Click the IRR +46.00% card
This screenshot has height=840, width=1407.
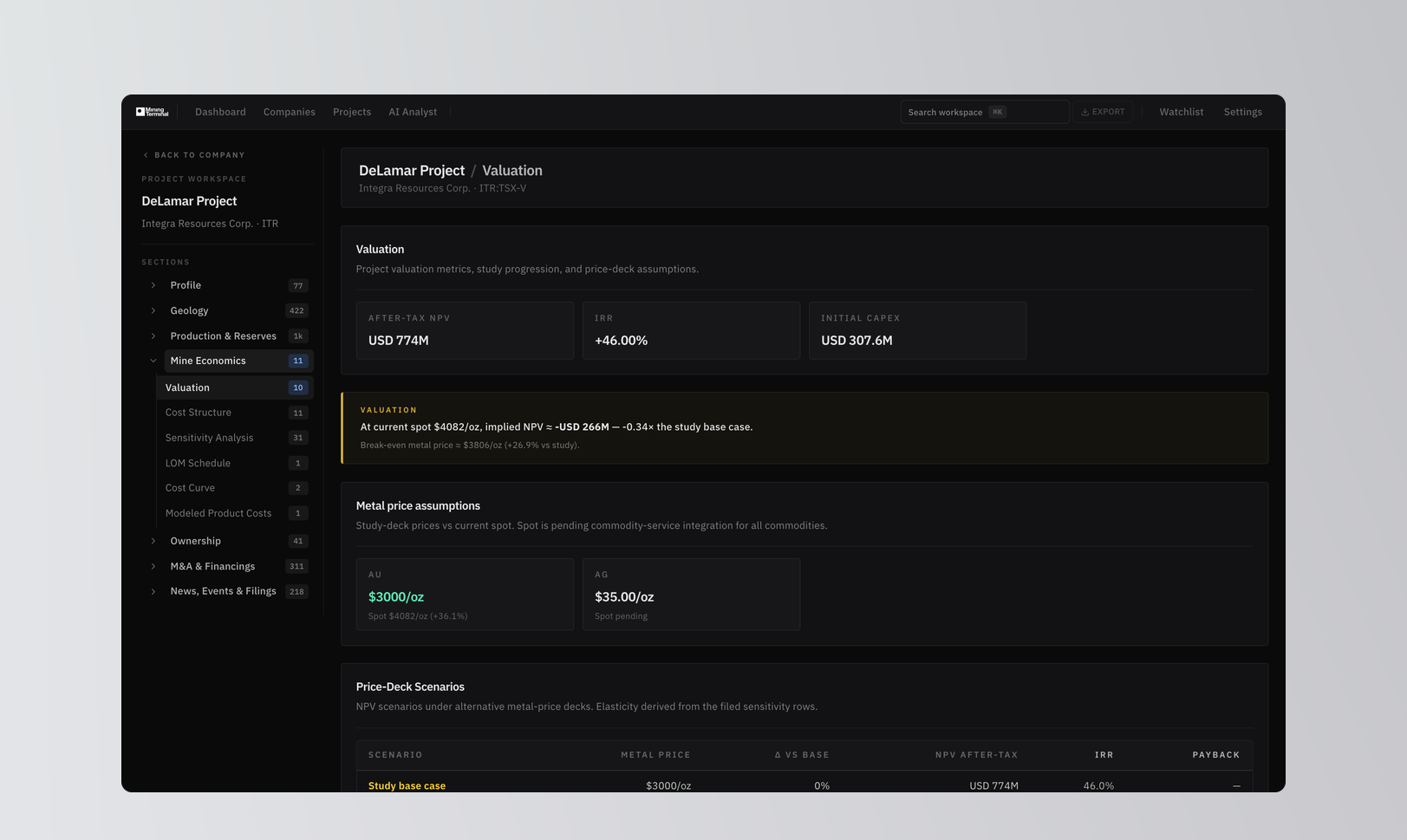coord(691,330)
